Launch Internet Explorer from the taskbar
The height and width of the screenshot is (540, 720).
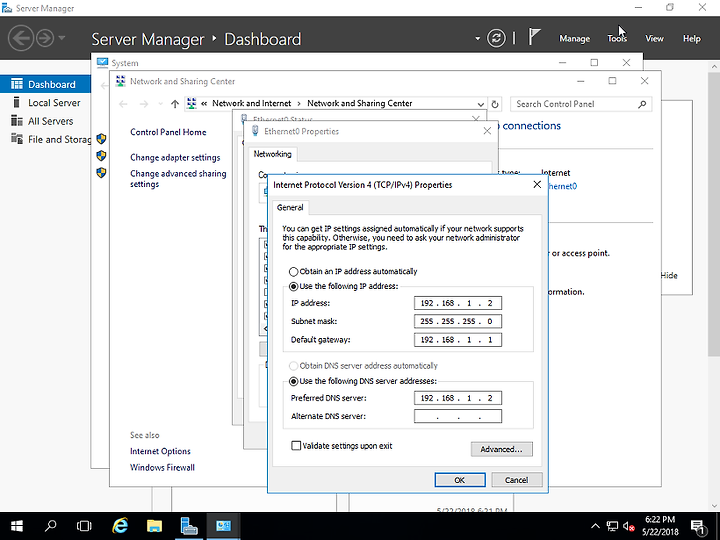click(120, 526)
